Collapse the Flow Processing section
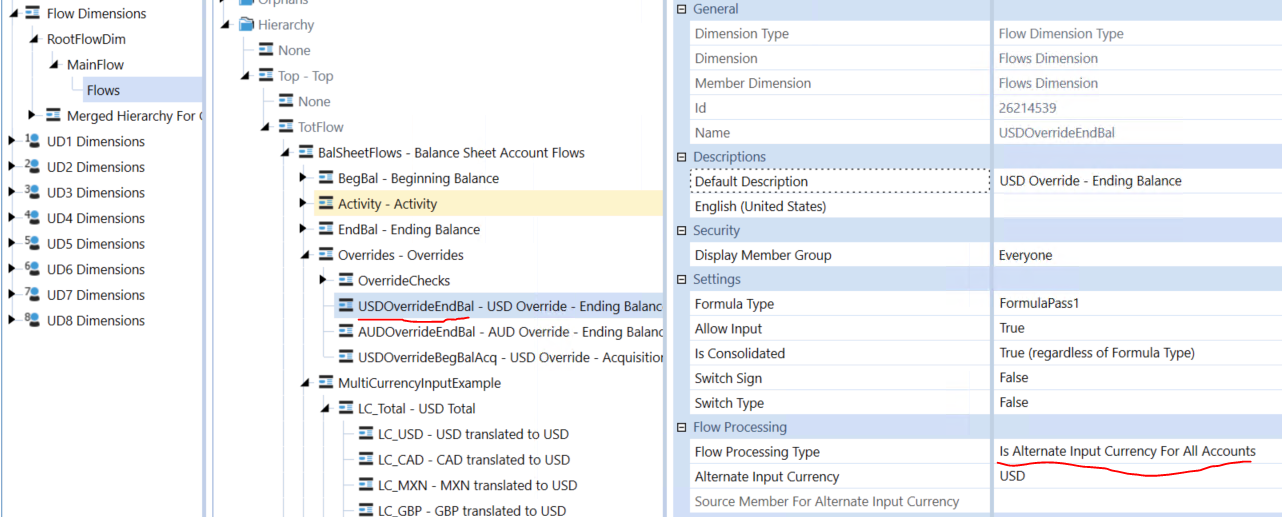The height and width of the screenshot is (517, 1282). (682, 427)
